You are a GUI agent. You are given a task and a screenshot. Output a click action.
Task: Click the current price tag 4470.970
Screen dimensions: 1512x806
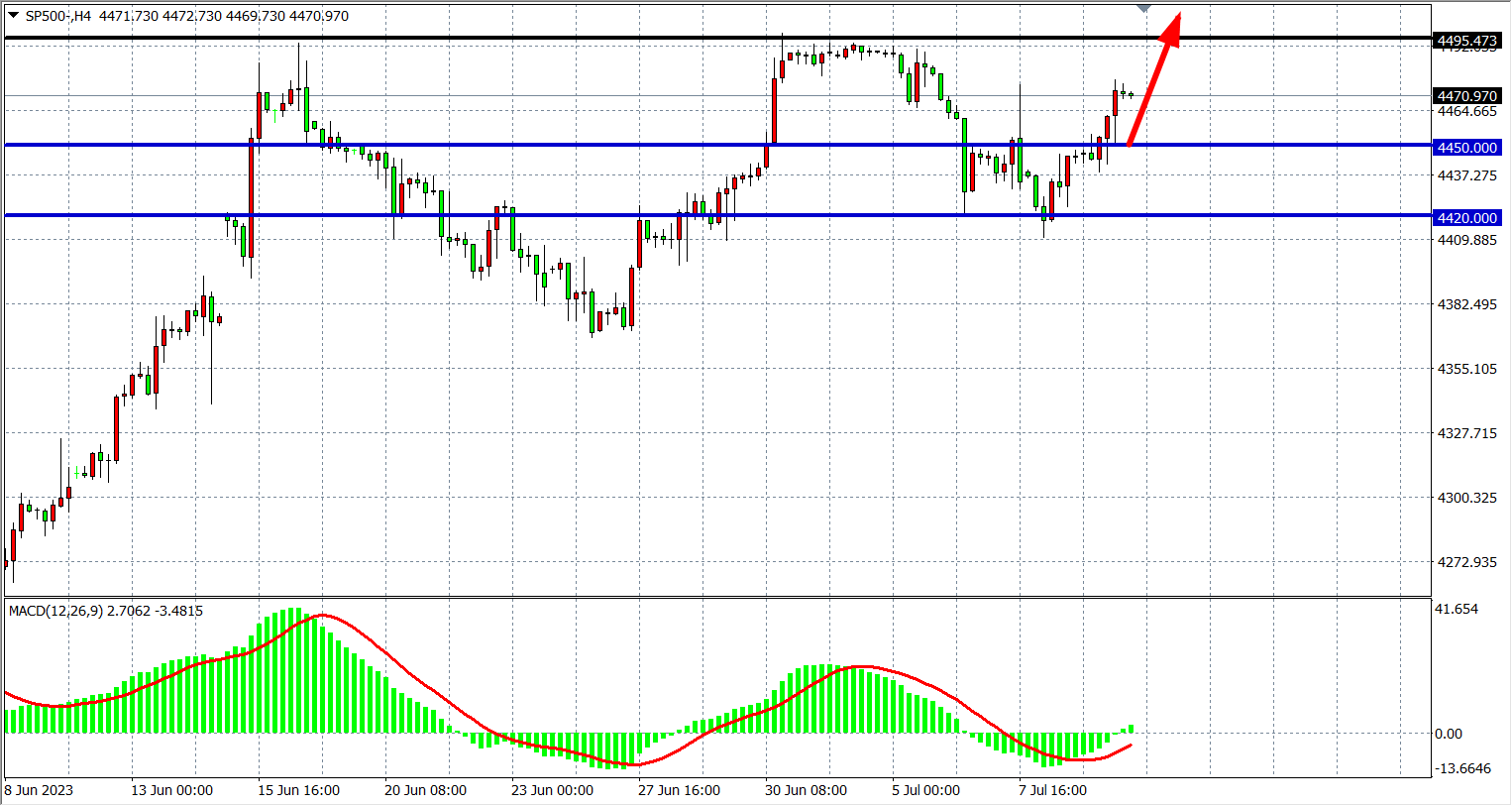pos(1466,96)
